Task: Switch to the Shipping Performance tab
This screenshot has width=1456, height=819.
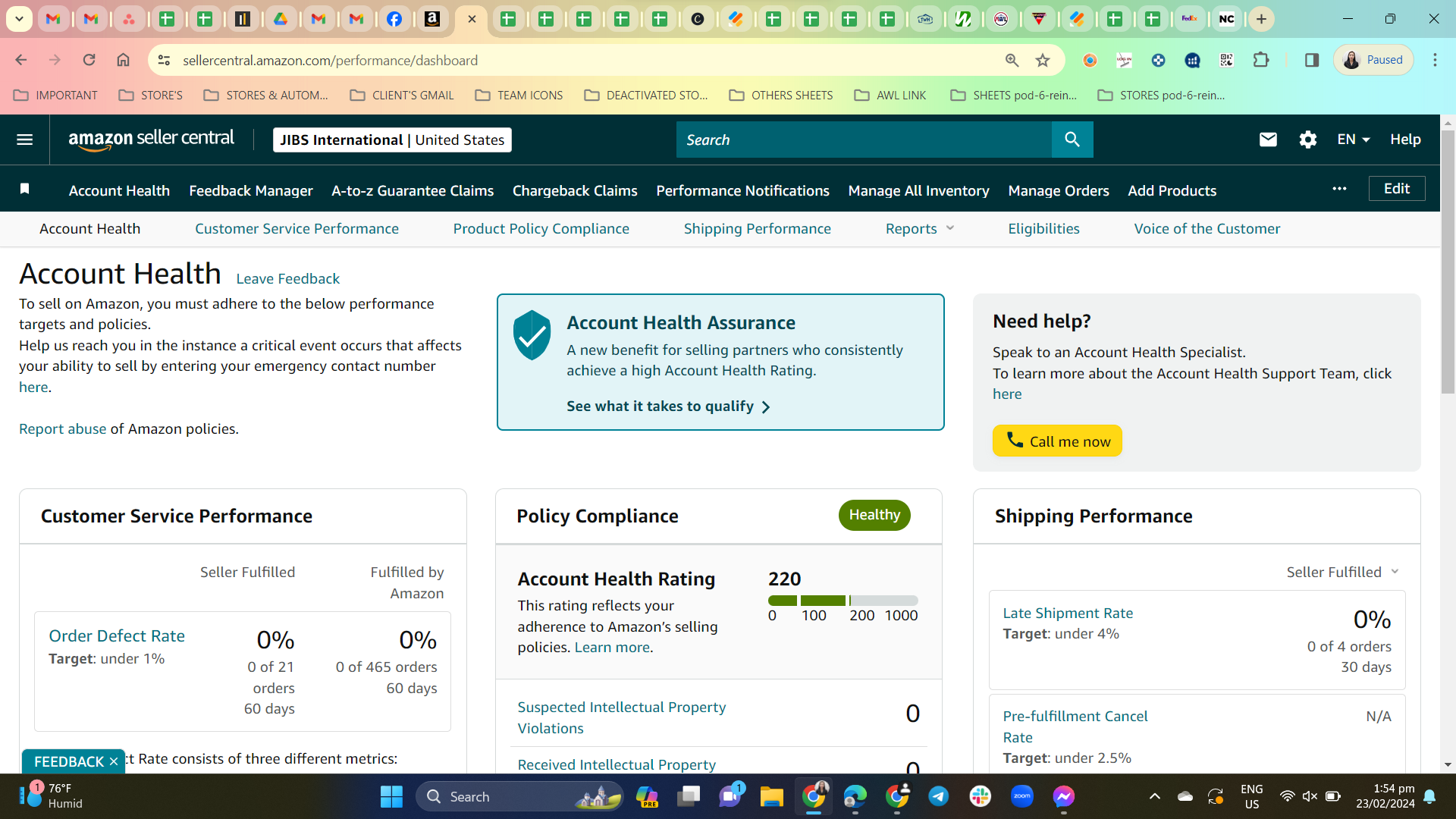Action: click(758, 228)
